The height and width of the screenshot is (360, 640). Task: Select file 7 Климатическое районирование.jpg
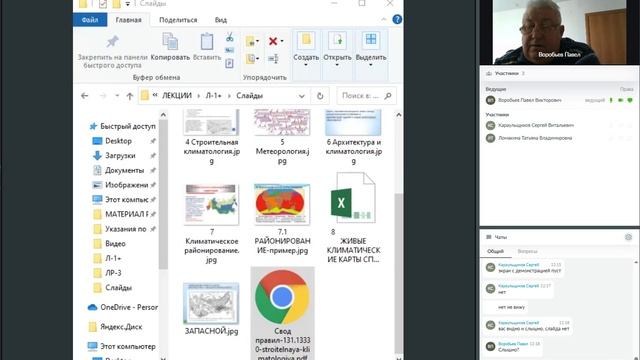[x=211, y=224]
